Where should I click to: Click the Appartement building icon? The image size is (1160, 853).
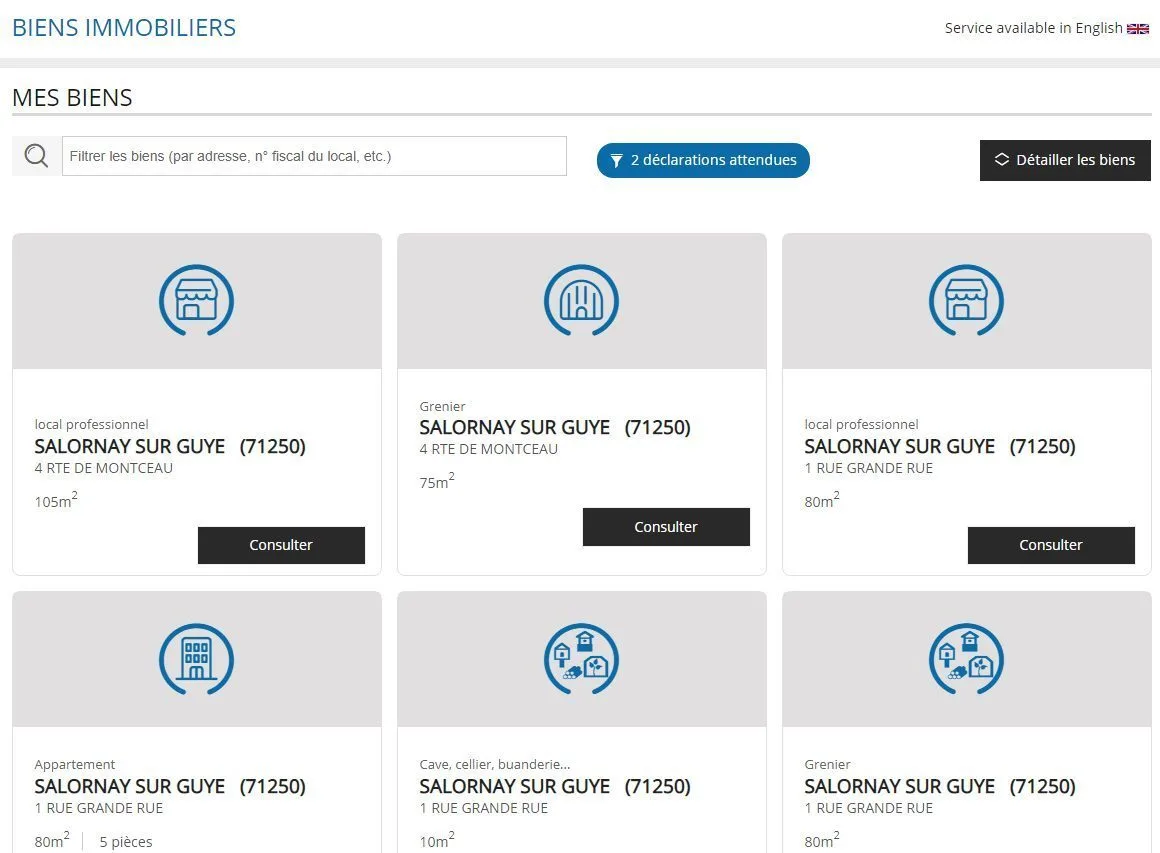click(196, 659)
